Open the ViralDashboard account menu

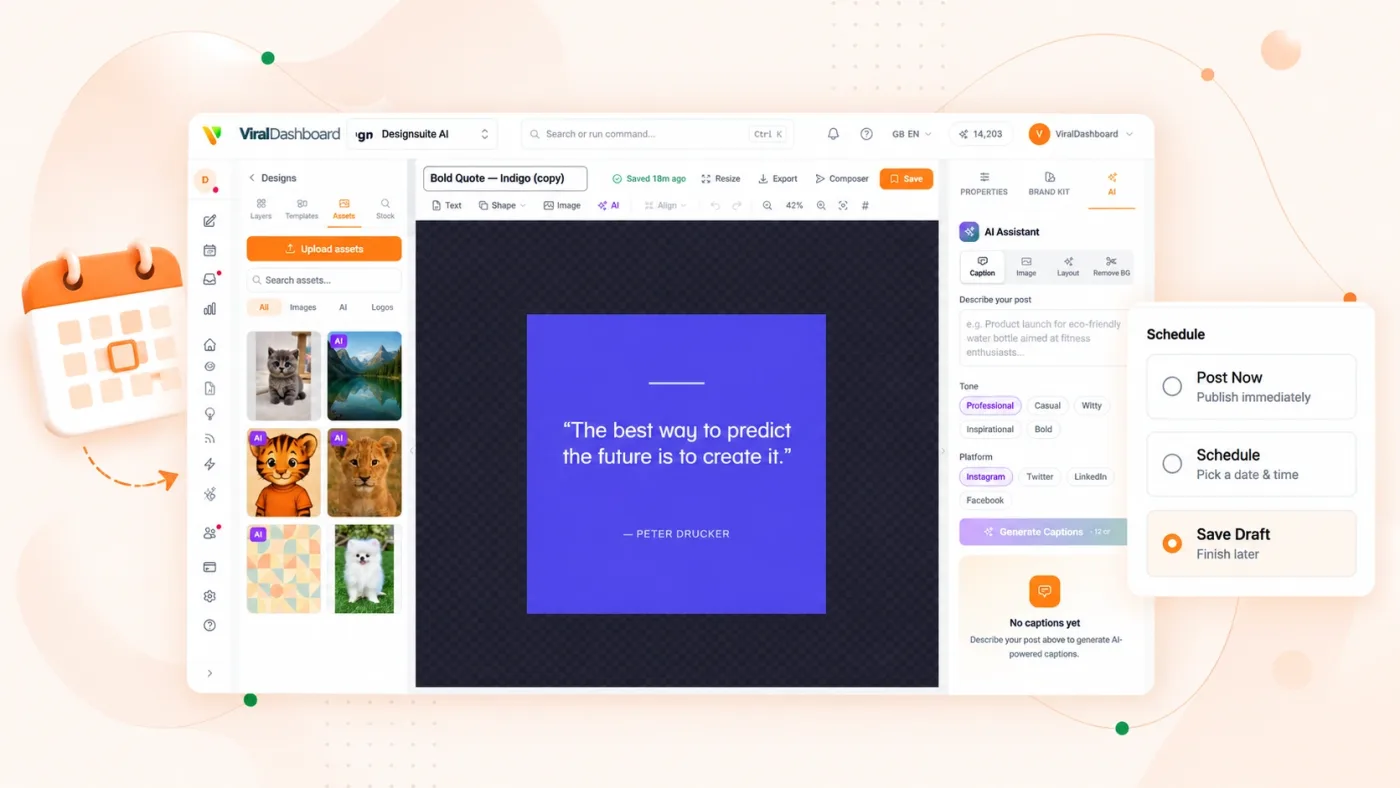[x=1081, y=134]
